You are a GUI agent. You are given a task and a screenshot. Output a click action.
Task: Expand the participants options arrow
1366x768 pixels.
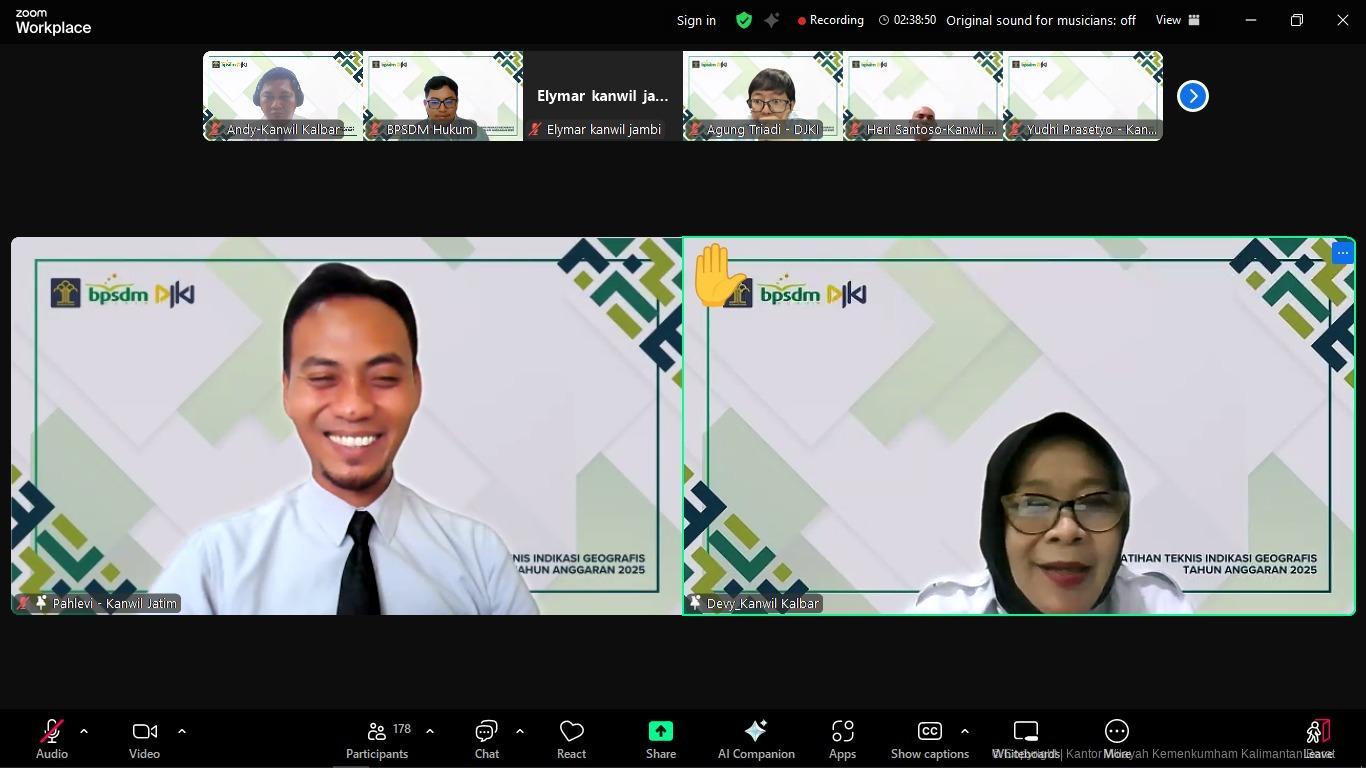pos(430,731)
